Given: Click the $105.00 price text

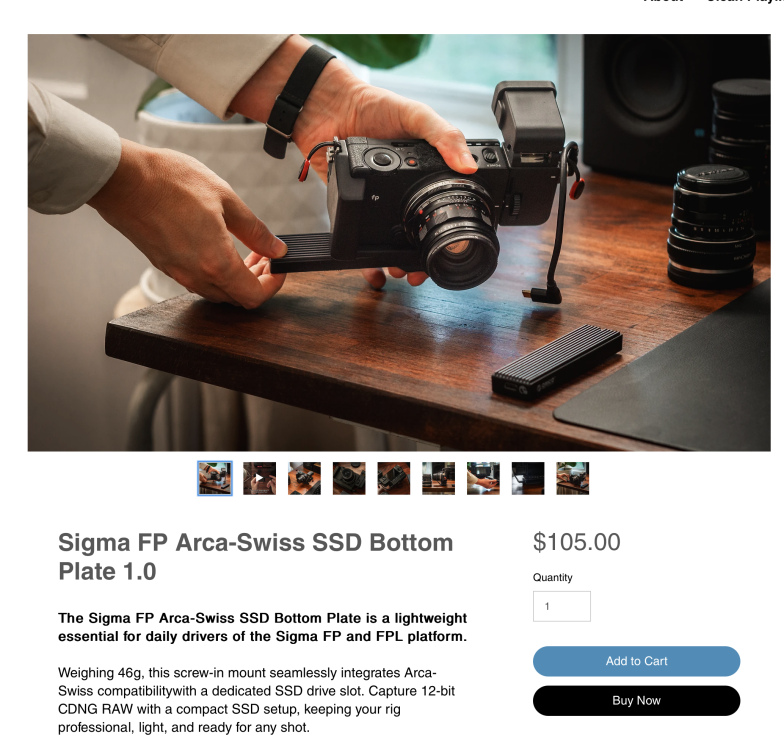Looking at the screenshot, I should [x=576, y=542].
